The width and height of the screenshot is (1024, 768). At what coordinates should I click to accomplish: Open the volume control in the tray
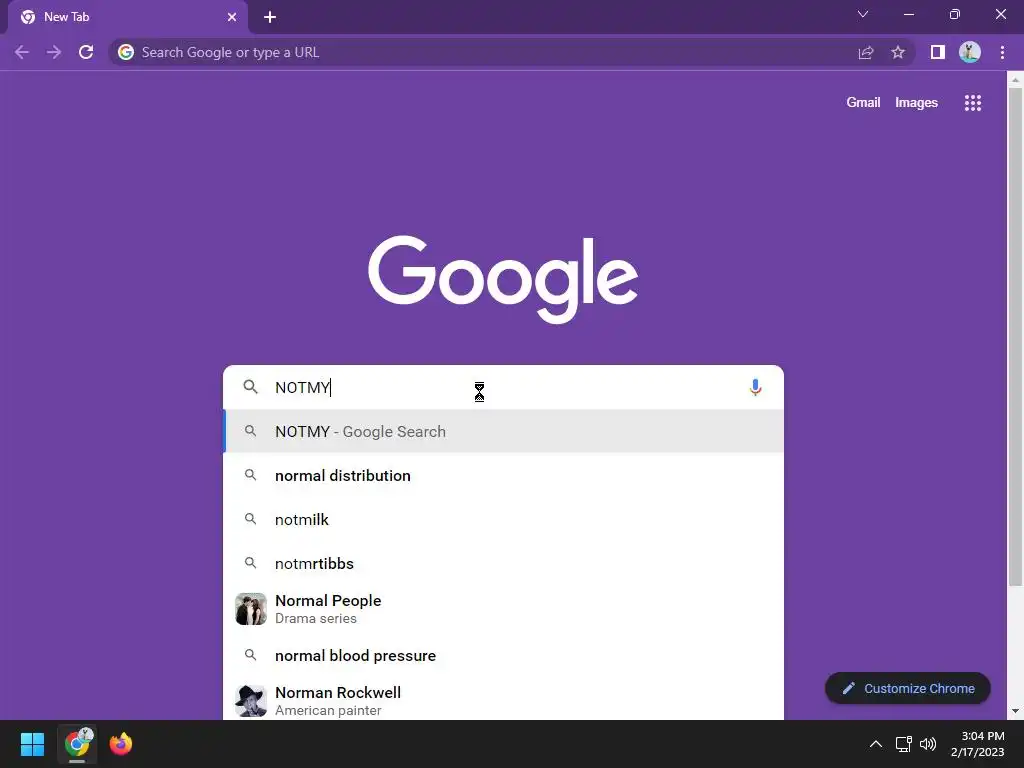coord(927,744)
